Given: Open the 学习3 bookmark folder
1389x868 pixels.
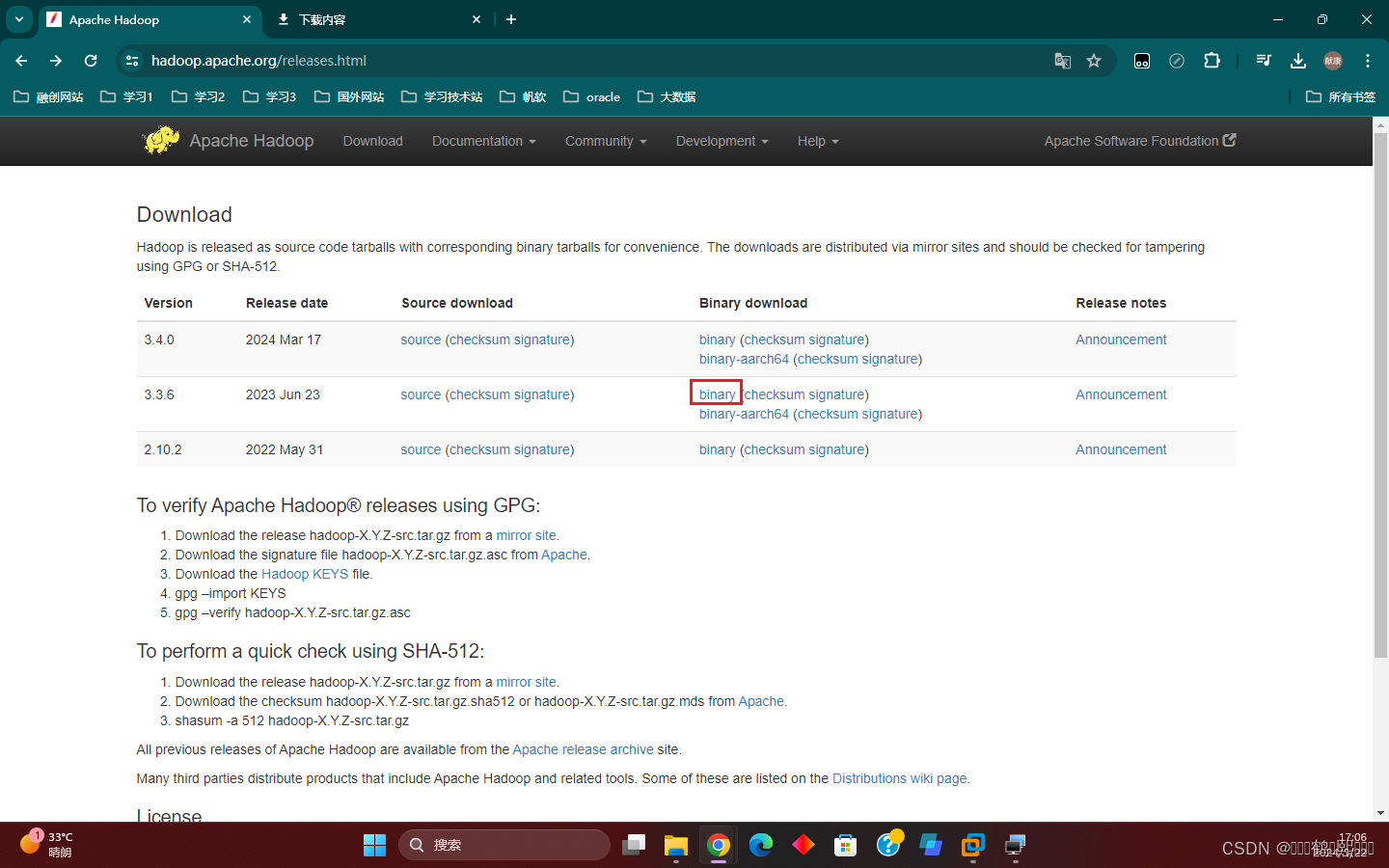Looking at the screenshot, I should point(269,96).
